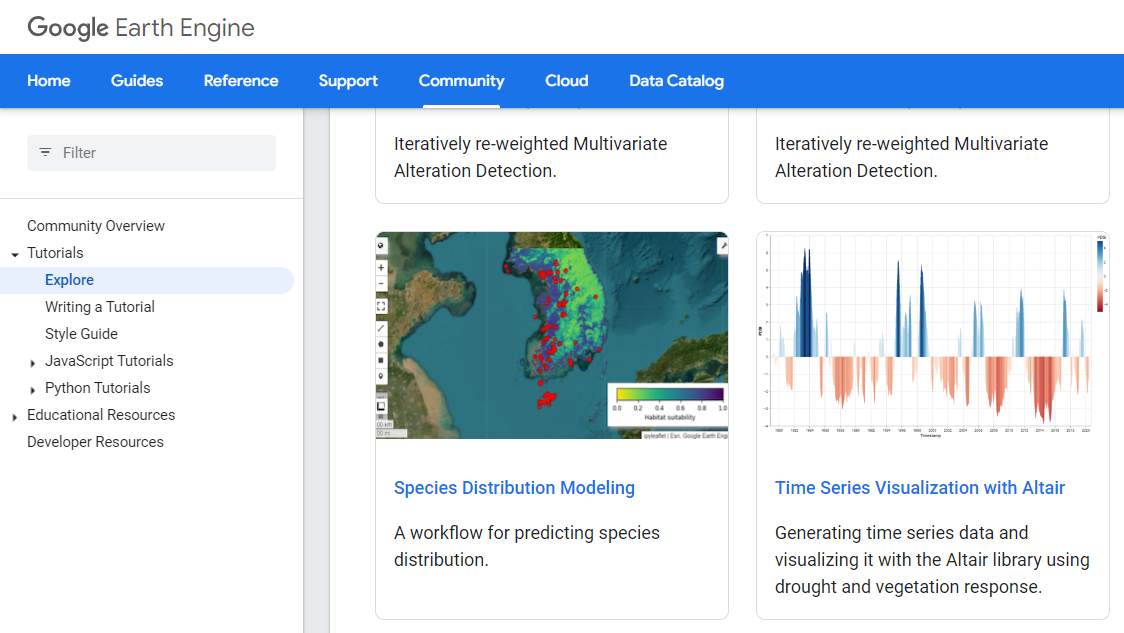Select the marker placement tool
The height and width of the screenshot is (633, 1124).
click(381, 375)
